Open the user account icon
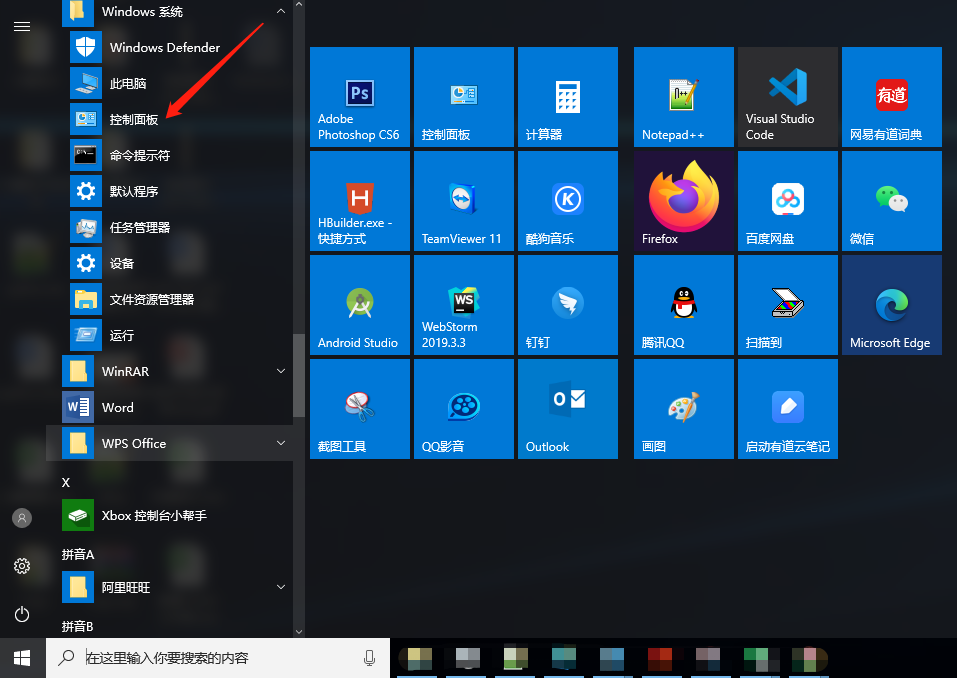957x678 pixels. pos(22,518)
